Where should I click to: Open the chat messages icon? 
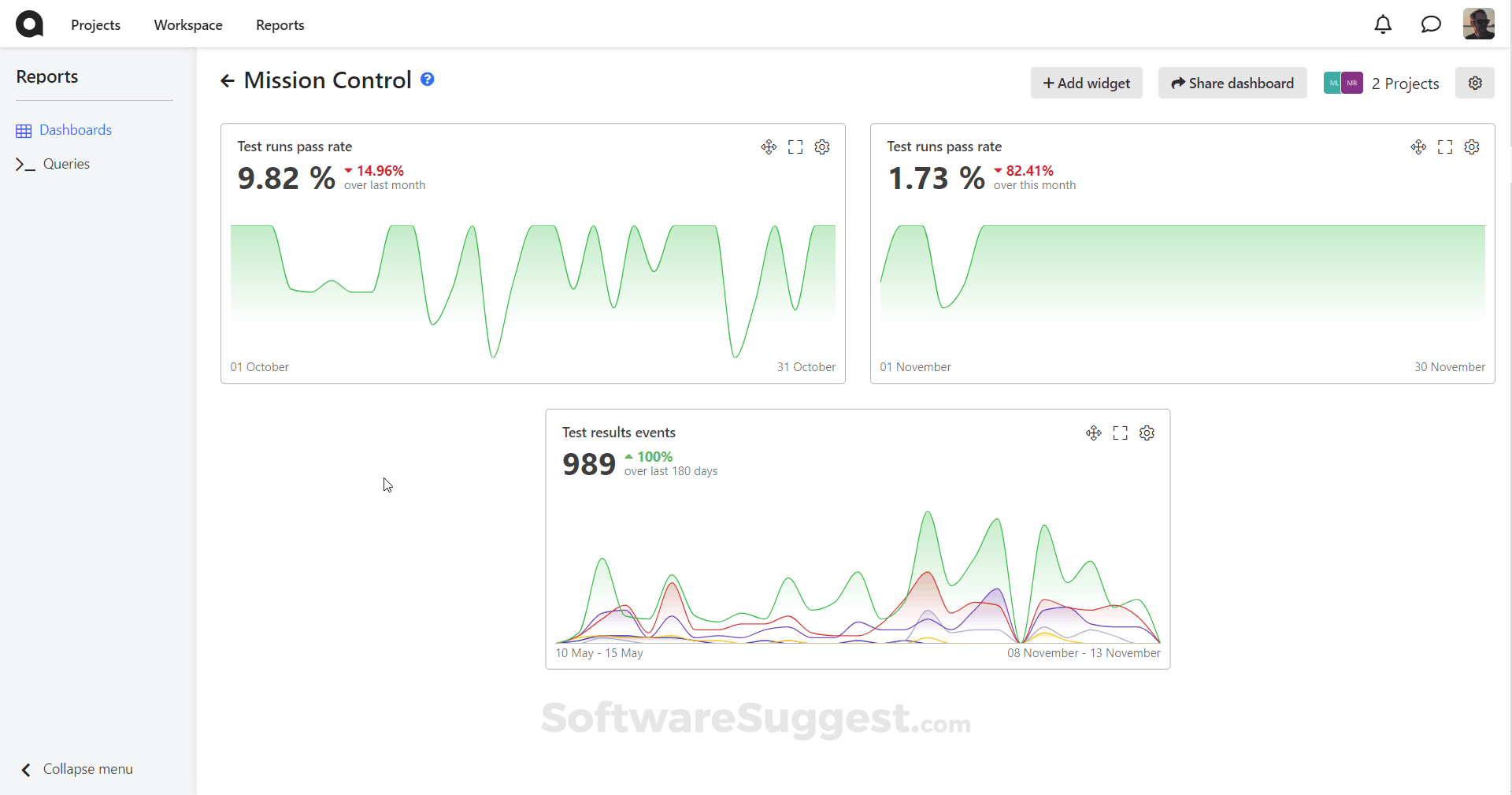pos(1431,24)
